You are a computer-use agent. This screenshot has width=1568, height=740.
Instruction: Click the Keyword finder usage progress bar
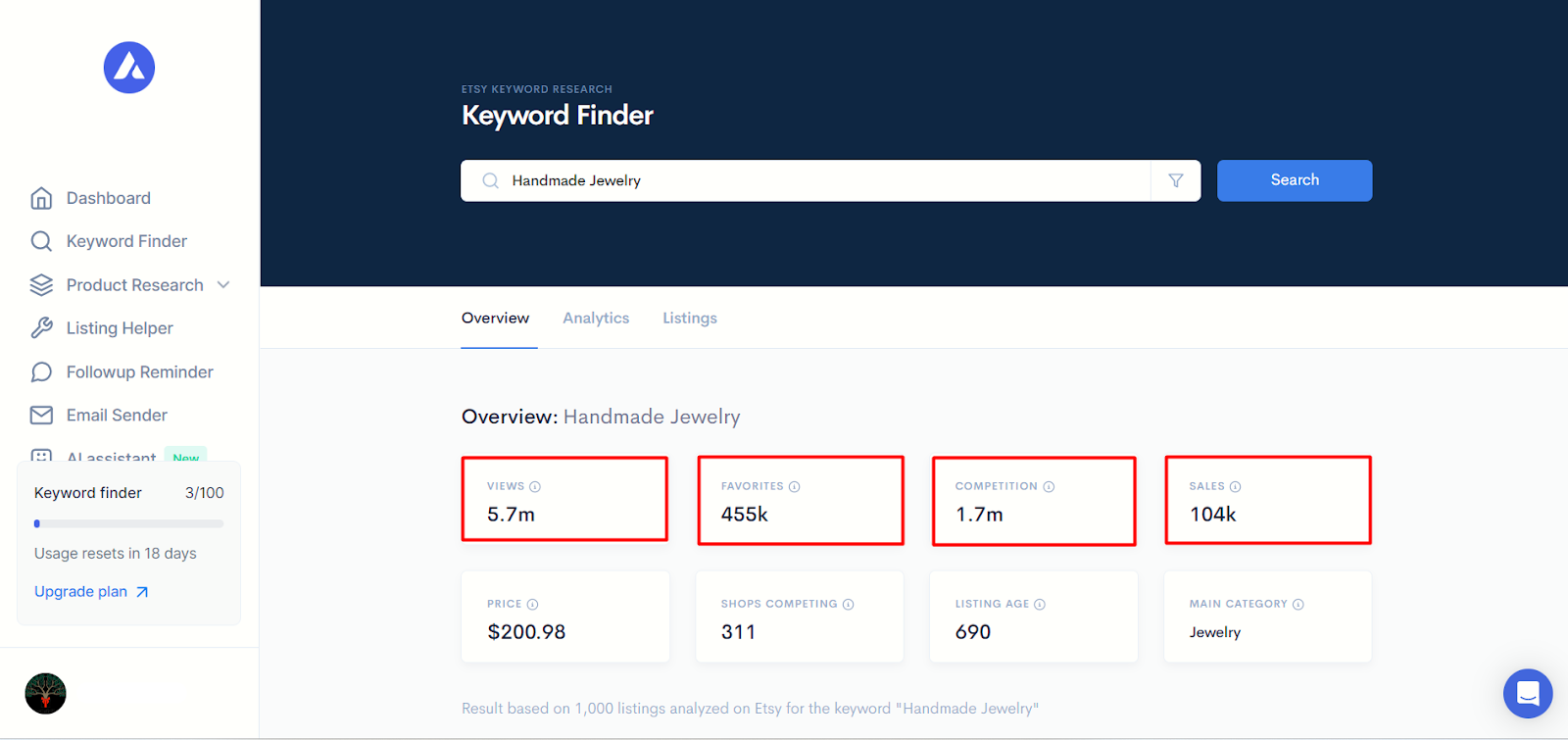coord(129,523)
